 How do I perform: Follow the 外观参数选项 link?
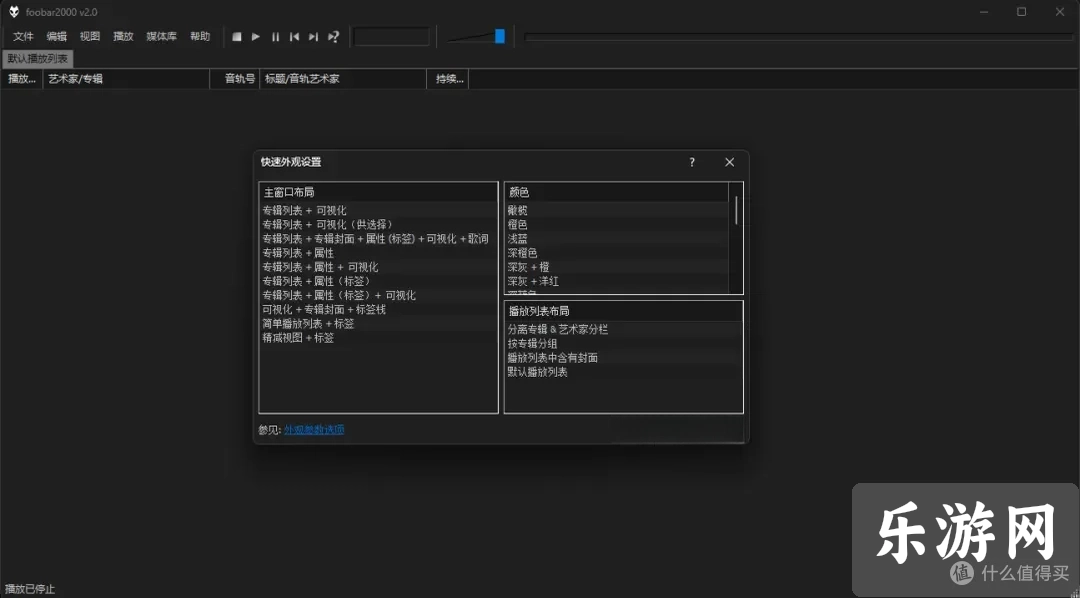coord(314,430)
